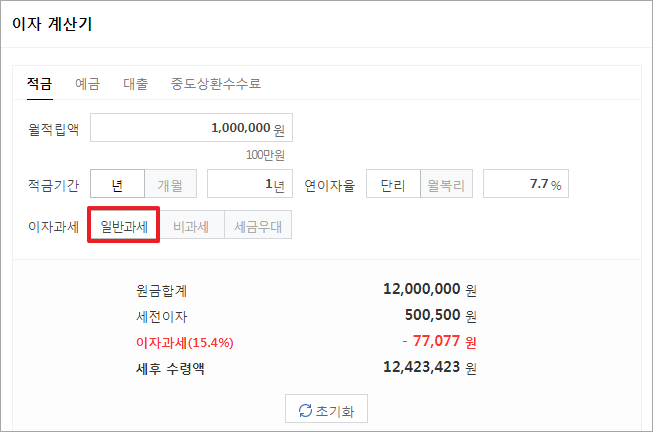653x432 pixels.
Task: Click the 이자과세(15.4%) label
Action: coord(184,342)
